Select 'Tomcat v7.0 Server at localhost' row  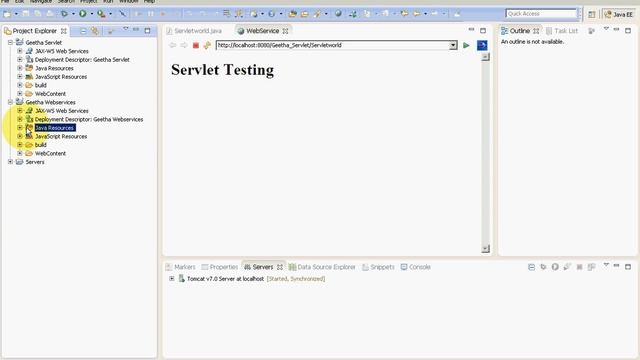[256, 279]
